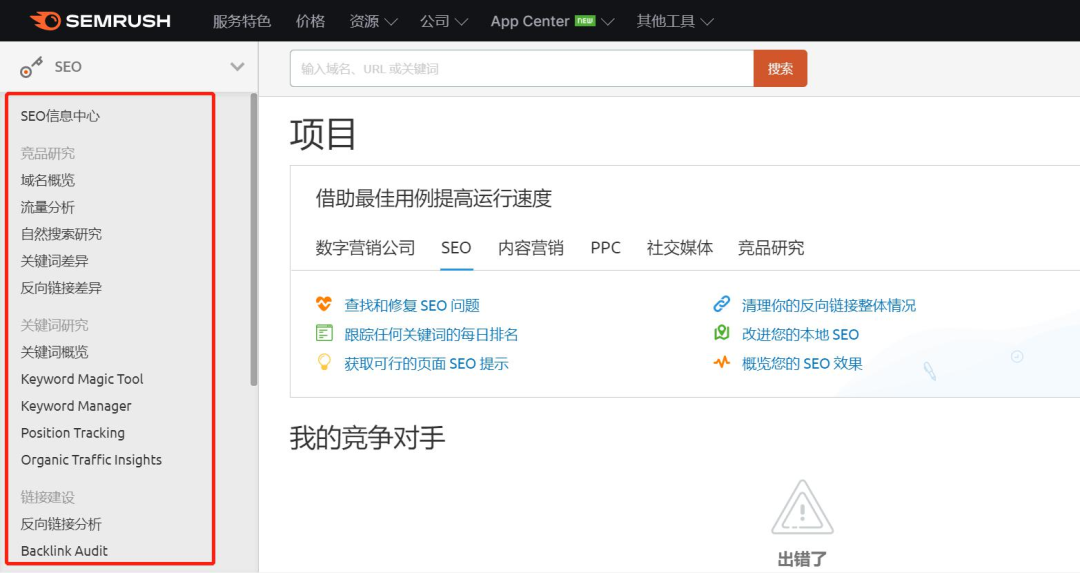
Task: Click list icon beside 跟踪任何关键词的每日排名
Action: pos(324,333)
